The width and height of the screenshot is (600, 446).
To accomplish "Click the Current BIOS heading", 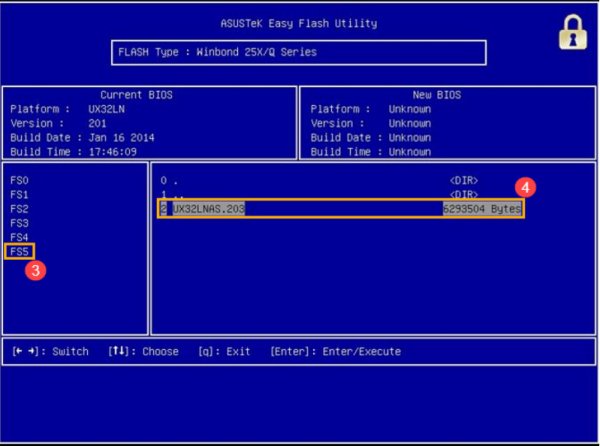I will [x=136, y=94].
